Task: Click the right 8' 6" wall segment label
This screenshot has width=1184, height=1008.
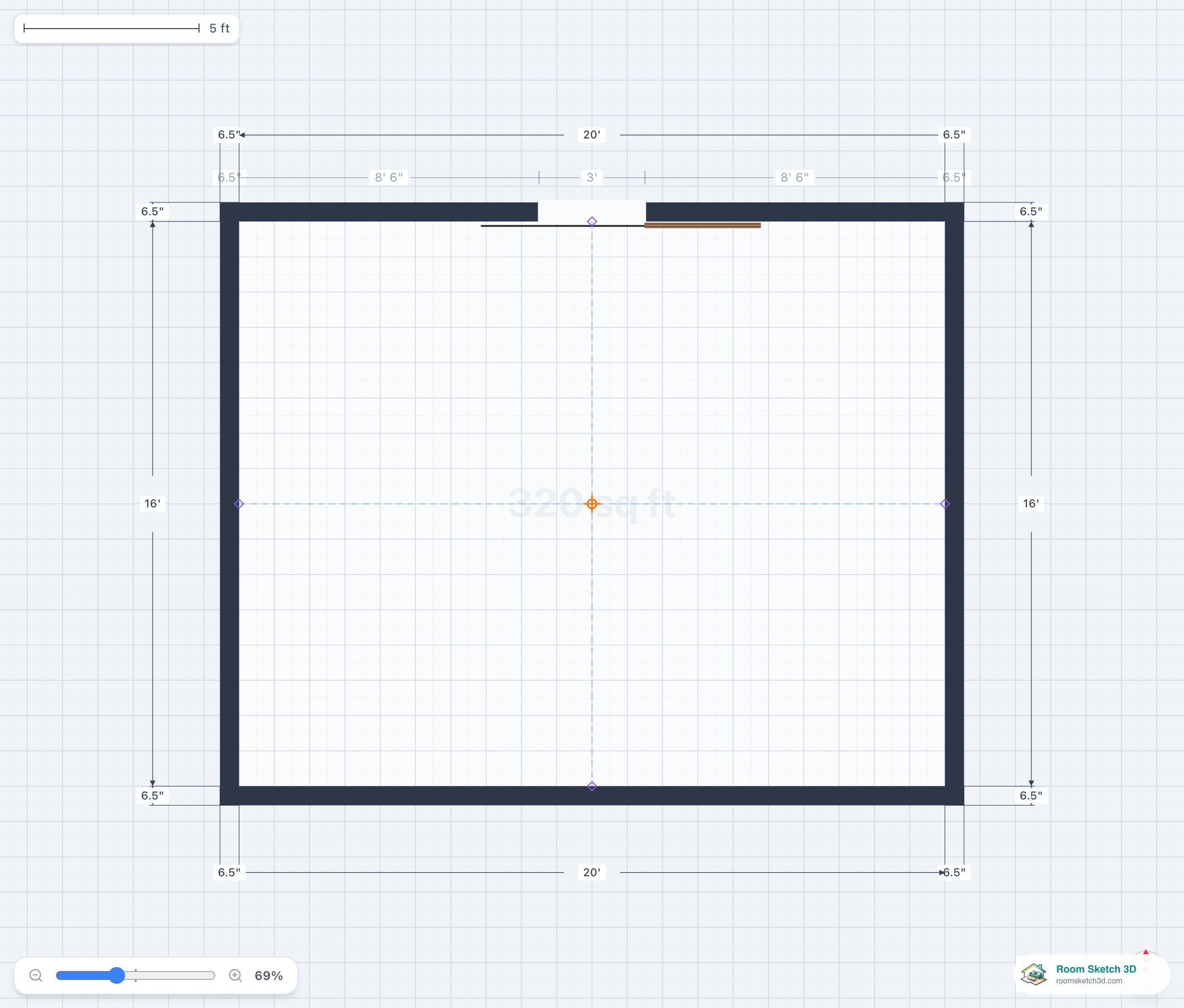Action: (795, 178)
